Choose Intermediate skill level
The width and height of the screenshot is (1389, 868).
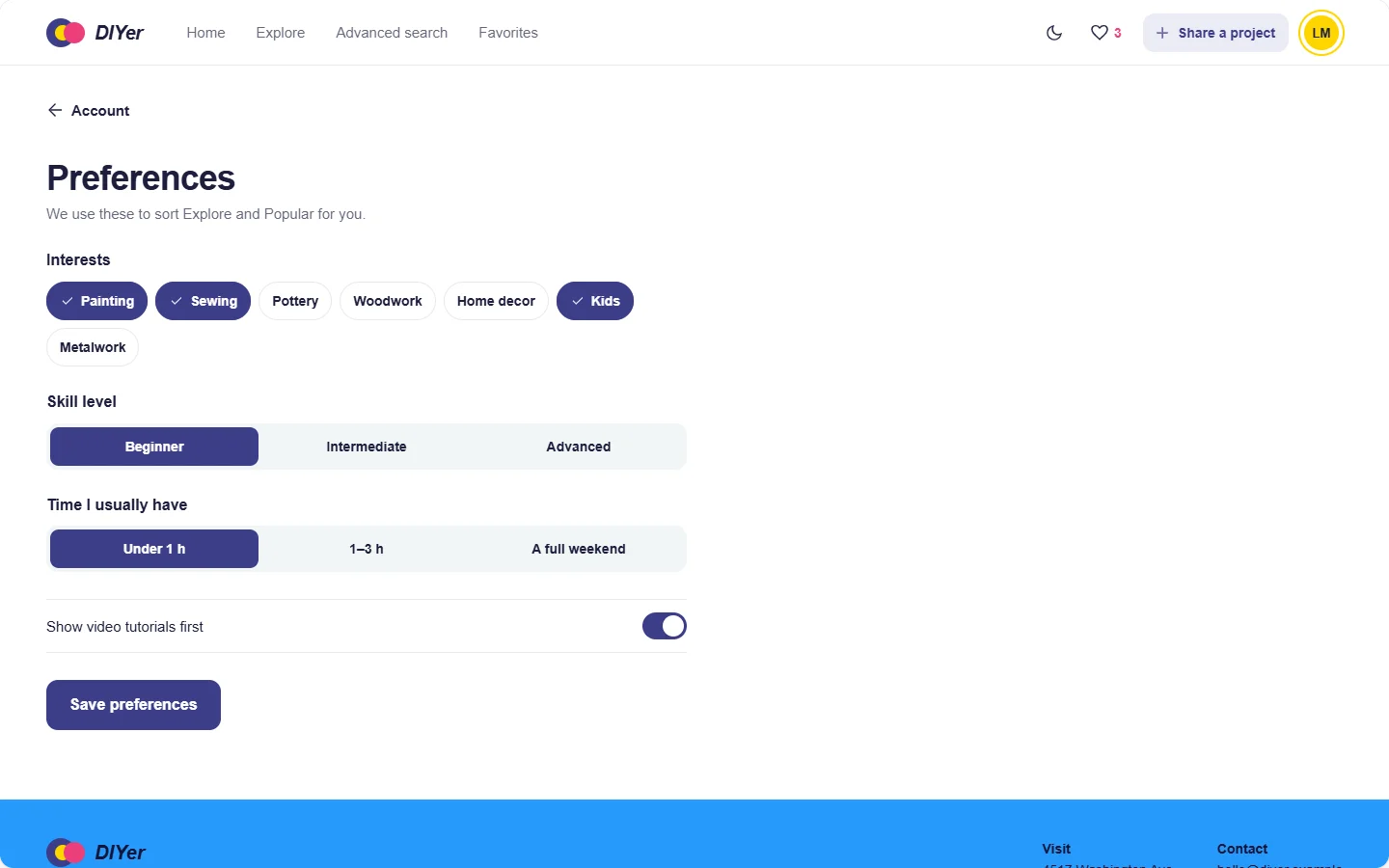pyautogui.click(x=367, y=447)
